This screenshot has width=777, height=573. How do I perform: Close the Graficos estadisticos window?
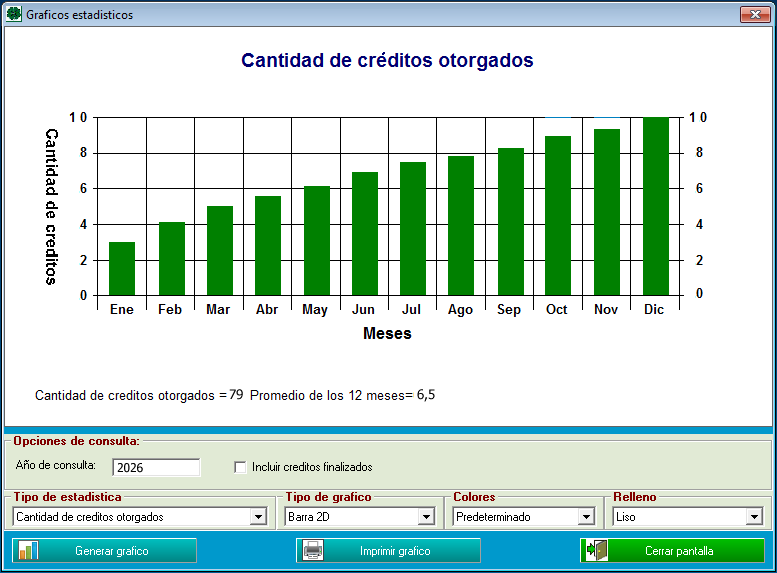(x=752, y=15)
